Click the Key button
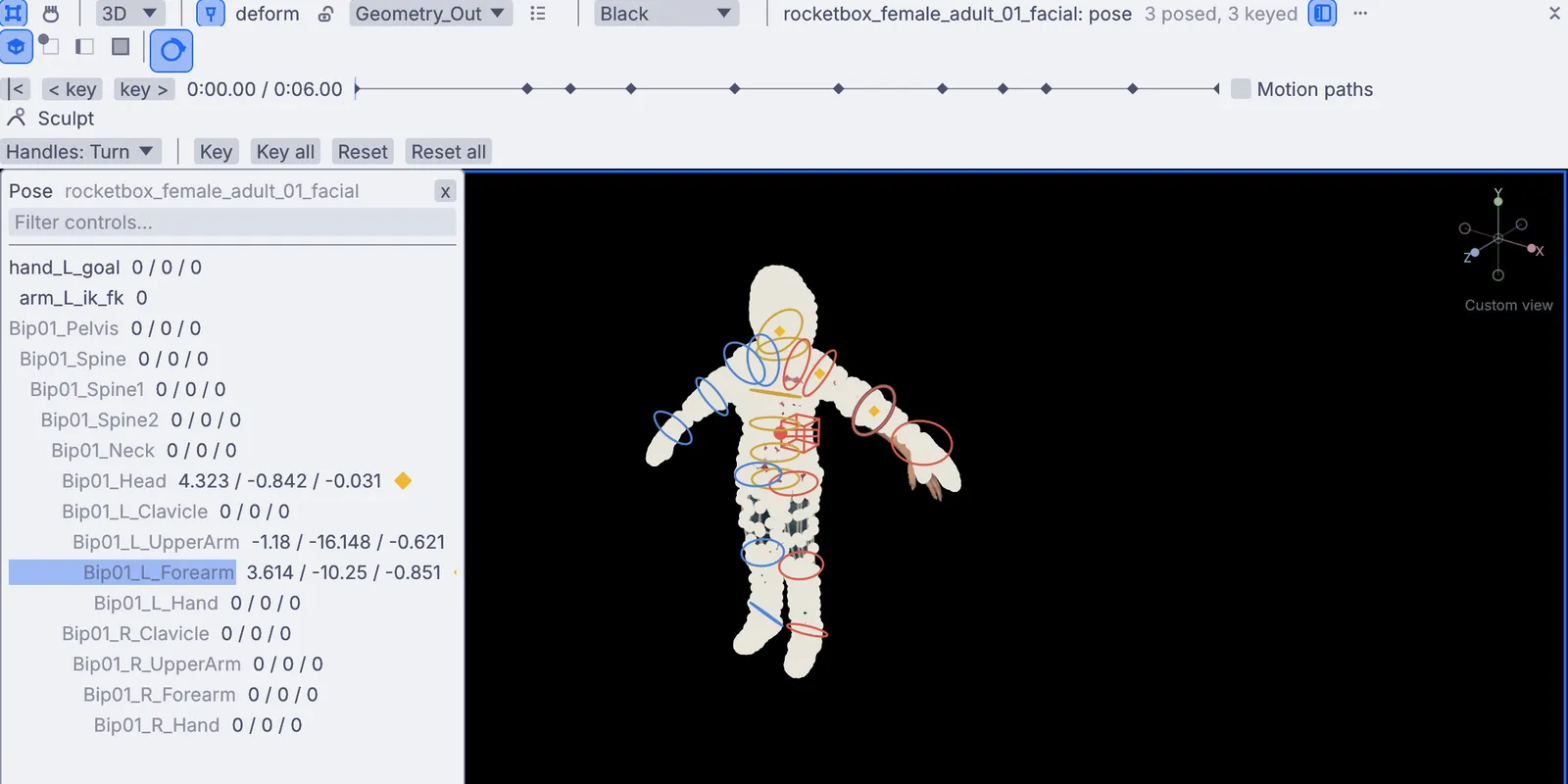Screen dimensions: 1568x784 click(x=216, y=152)
